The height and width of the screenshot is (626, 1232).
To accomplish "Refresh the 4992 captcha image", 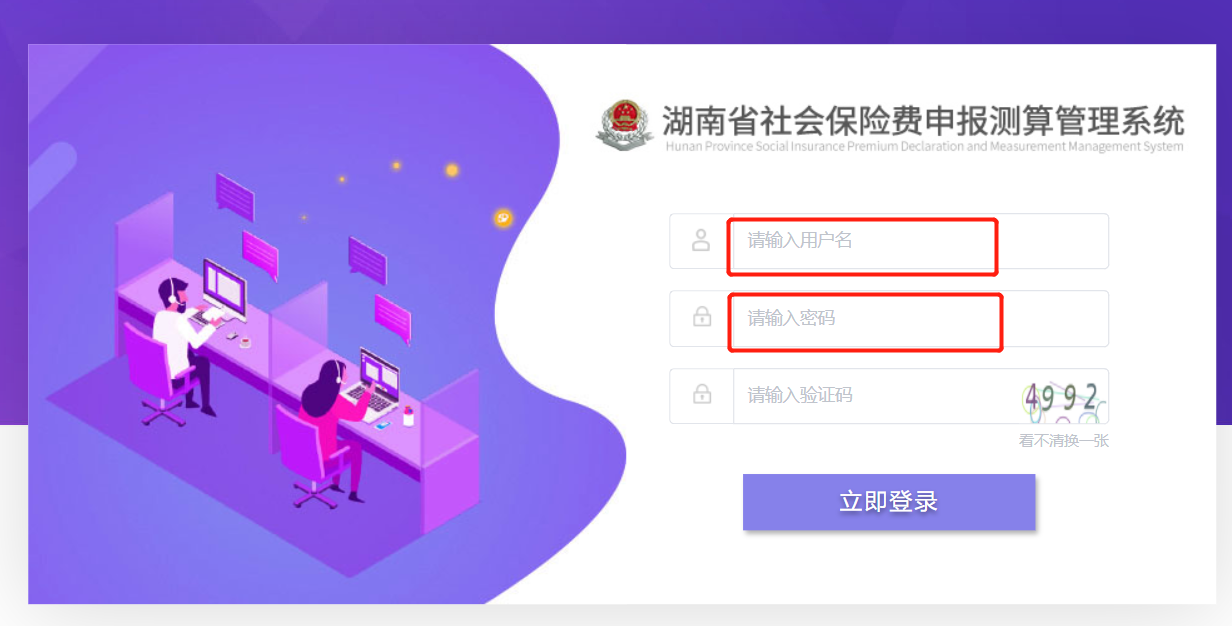I will (1062, 399).
